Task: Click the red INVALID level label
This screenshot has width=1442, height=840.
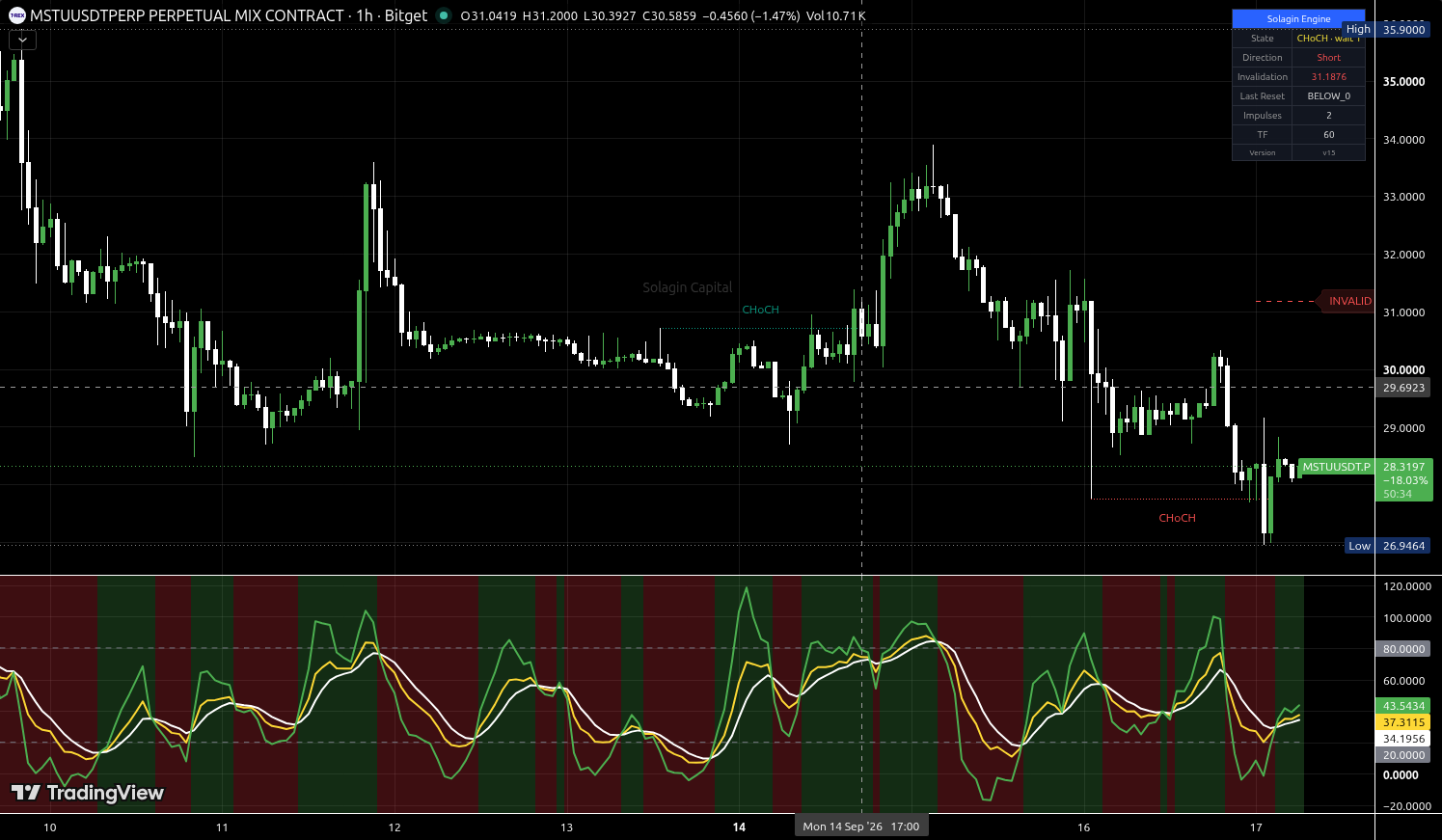Action: (x=1347, y=301)
